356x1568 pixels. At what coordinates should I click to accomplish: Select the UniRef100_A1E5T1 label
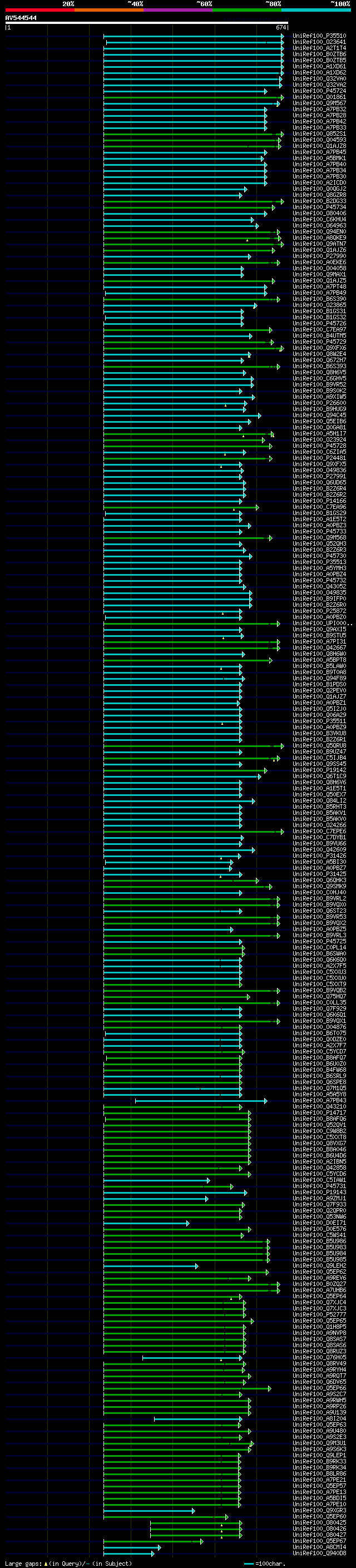(x=319, y=788)
